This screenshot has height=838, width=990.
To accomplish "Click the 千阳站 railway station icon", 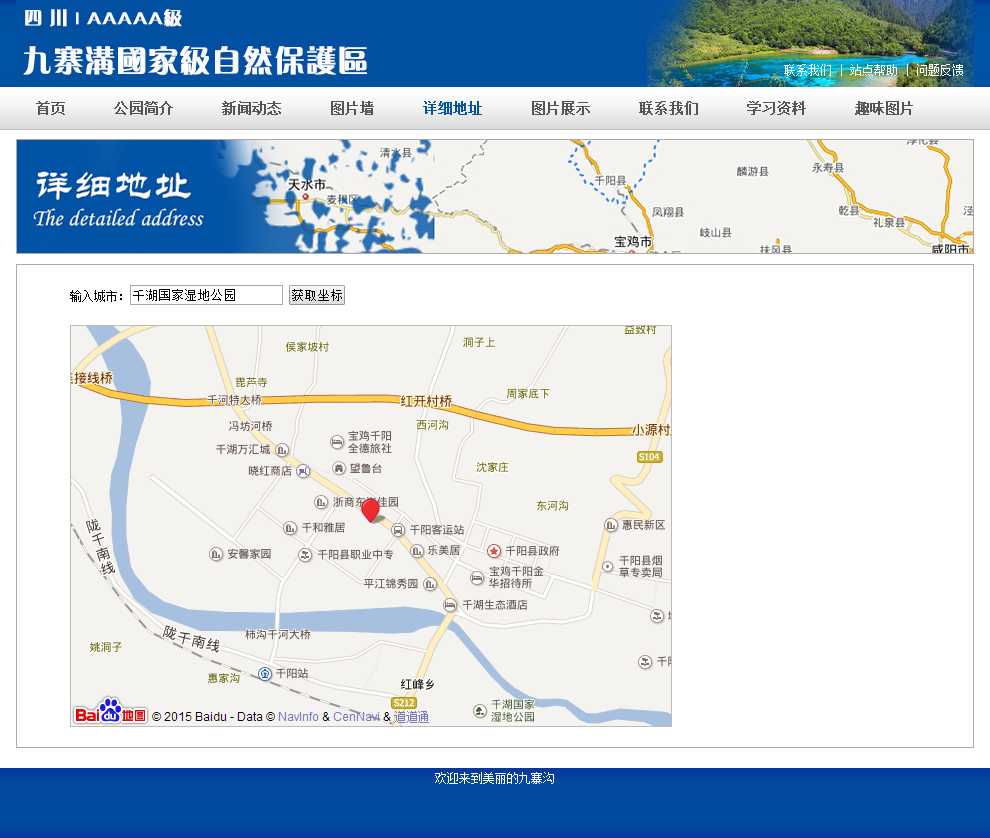I will click(265, 674).
